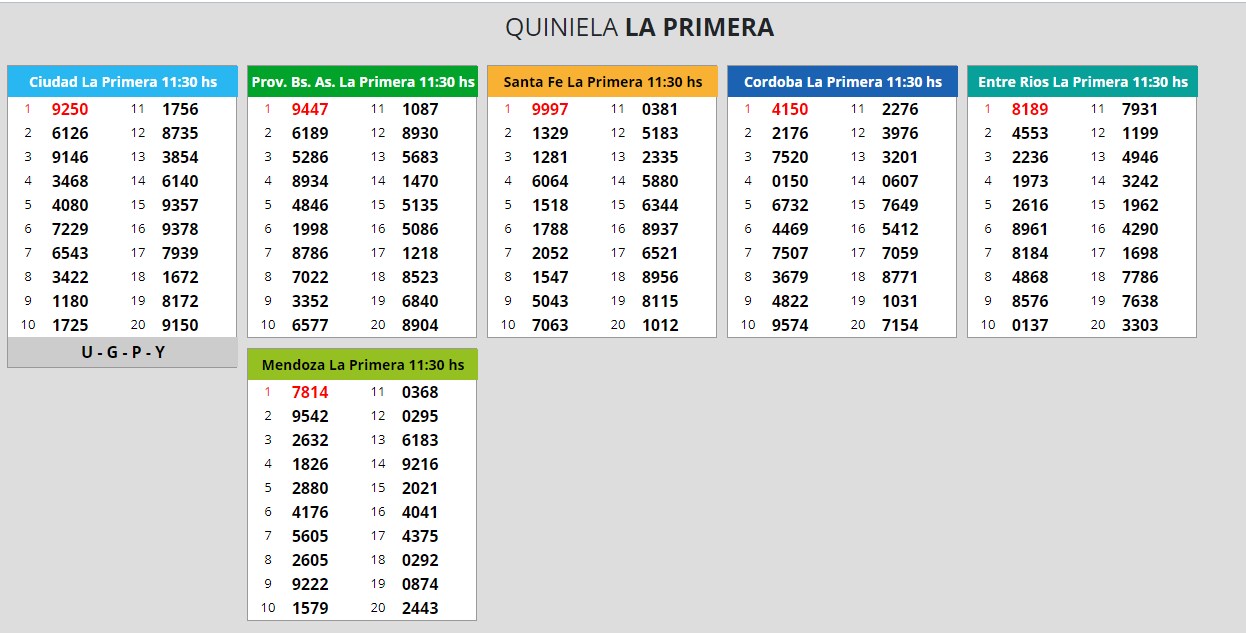This screenshot has height=633, width=1246.
Task: Open the Mendoza La Primera 11:30 hs header
Action: (362, 365)
